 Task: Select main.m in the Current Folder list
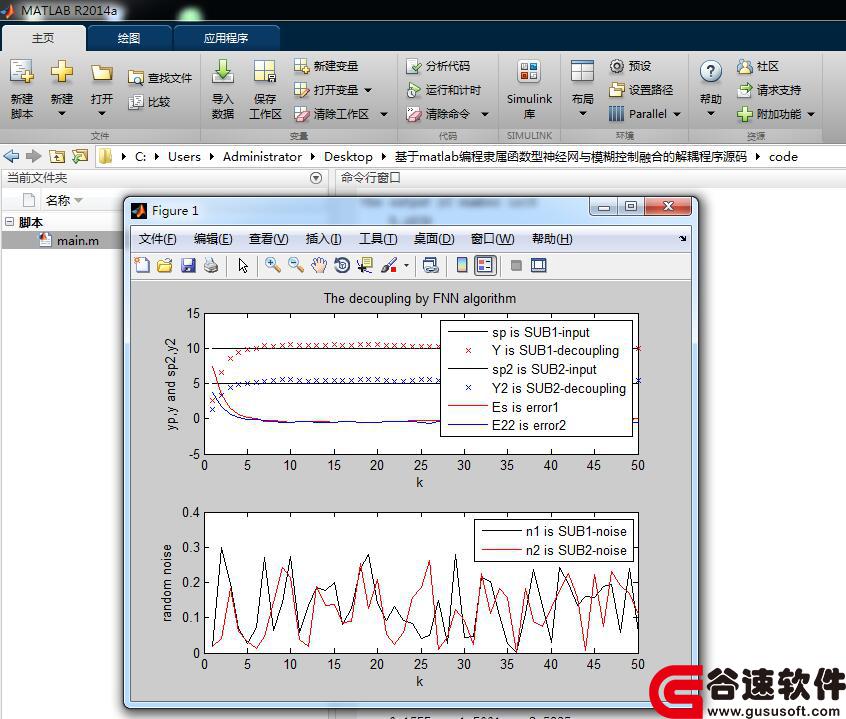click(x=78, y=241)
